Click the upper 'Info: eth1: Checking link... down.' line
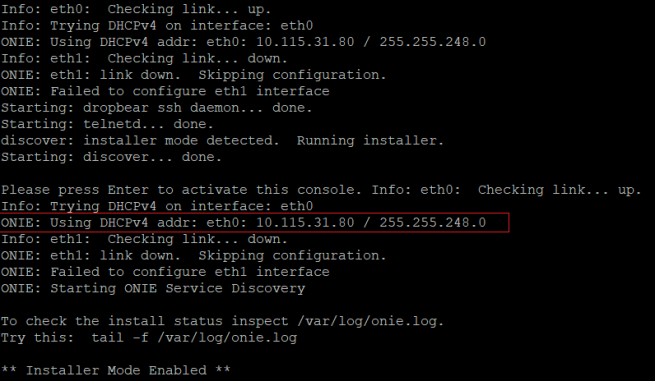Screen dimensions: 655x381 coord(144,58)
